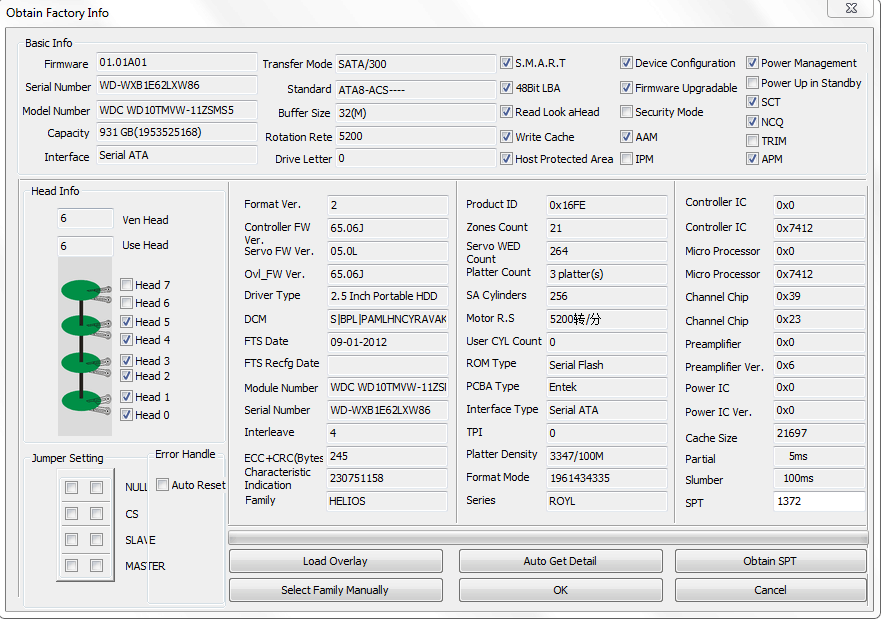Cancel the factory info dialog
Viewport: 882px width, 620px height.
coord(770,590)
